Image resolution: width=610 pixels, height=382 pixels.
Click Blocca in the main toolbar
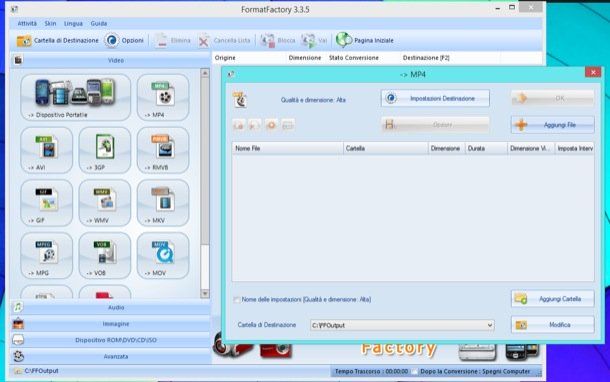point(278,40)
